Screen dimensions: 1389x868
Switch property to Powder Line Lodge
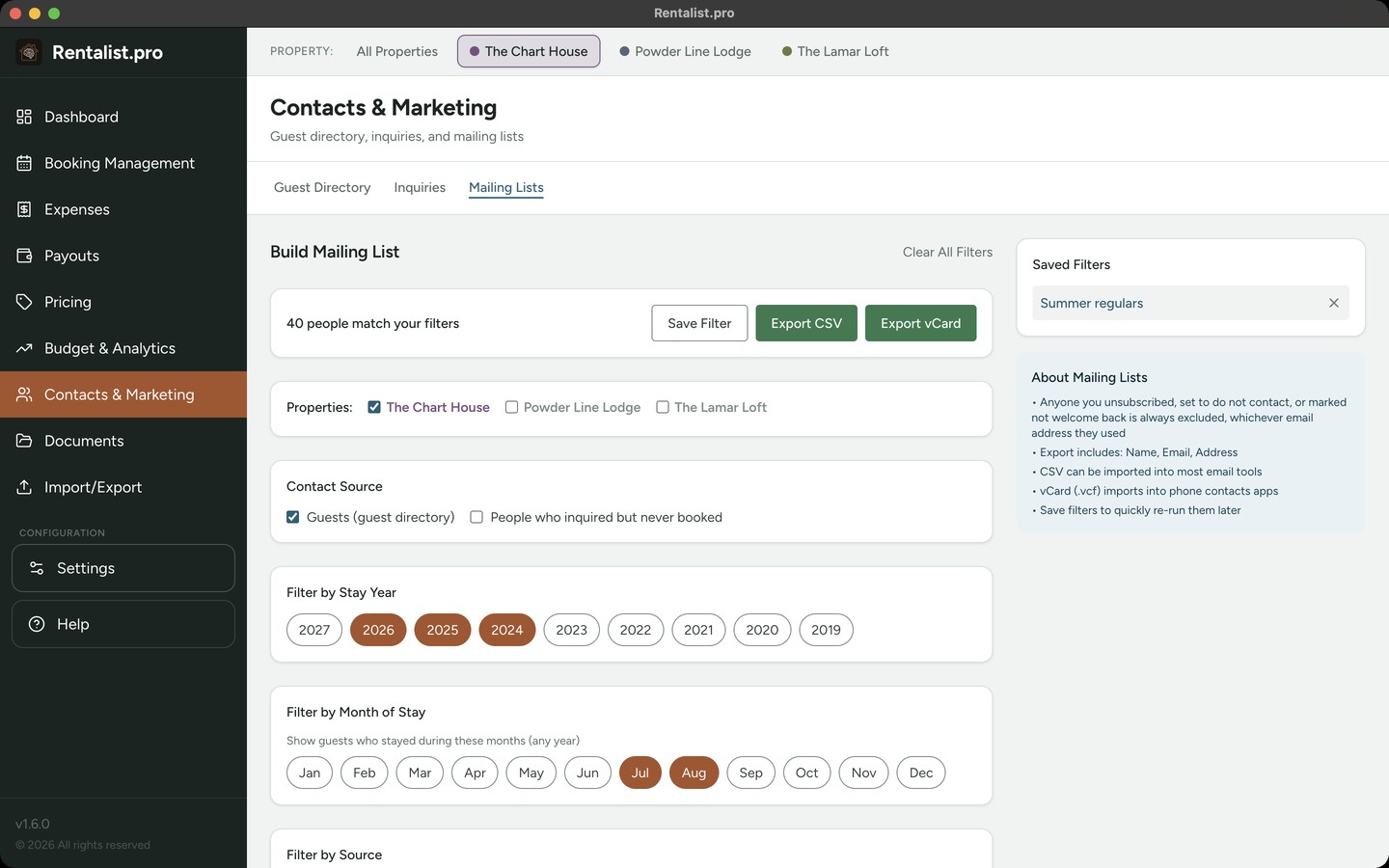coord(685,51)
